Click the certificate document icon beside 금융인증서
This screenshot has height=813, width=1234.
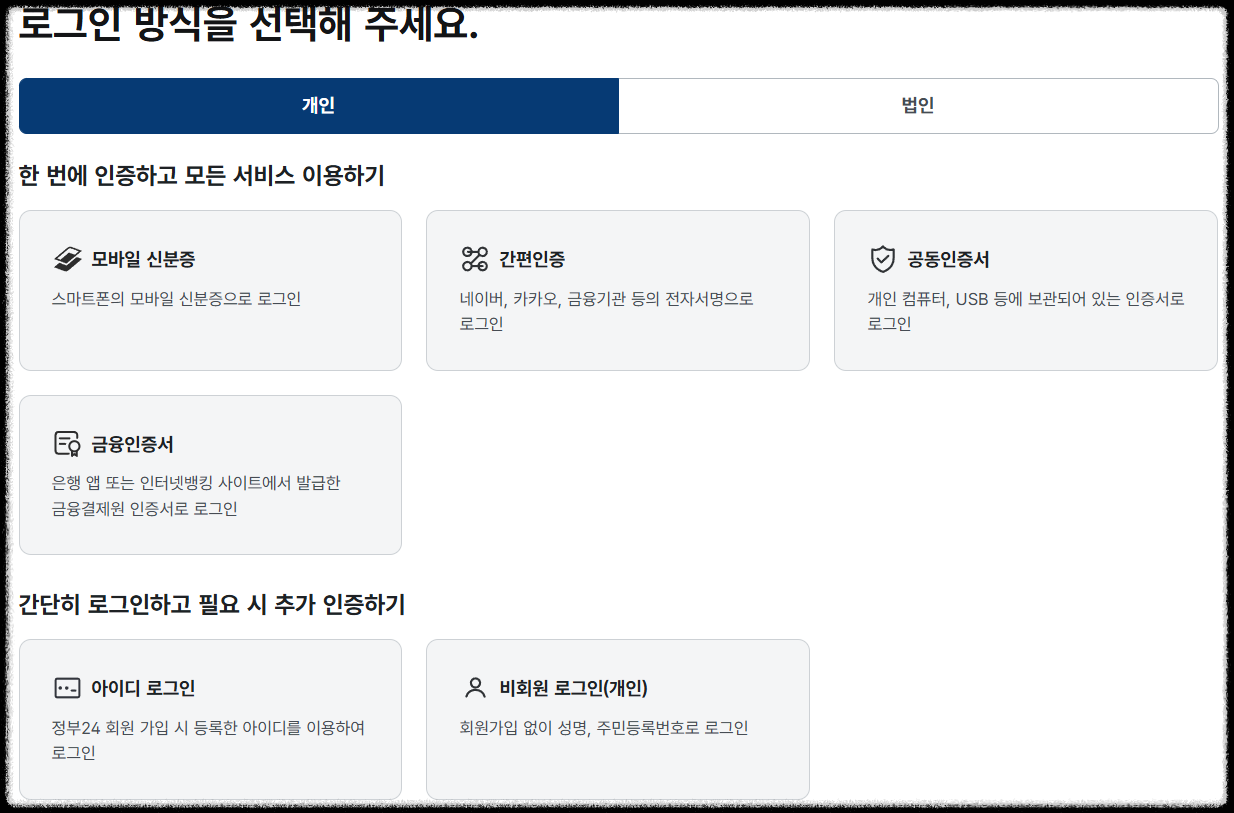click(x=68, y=443)
